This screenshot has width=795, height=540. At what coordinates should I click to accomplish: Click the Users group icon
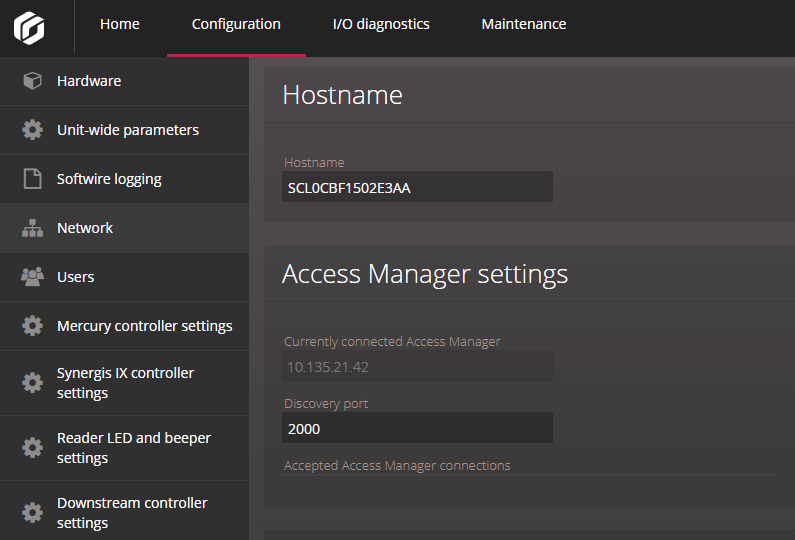pos(32,277)
